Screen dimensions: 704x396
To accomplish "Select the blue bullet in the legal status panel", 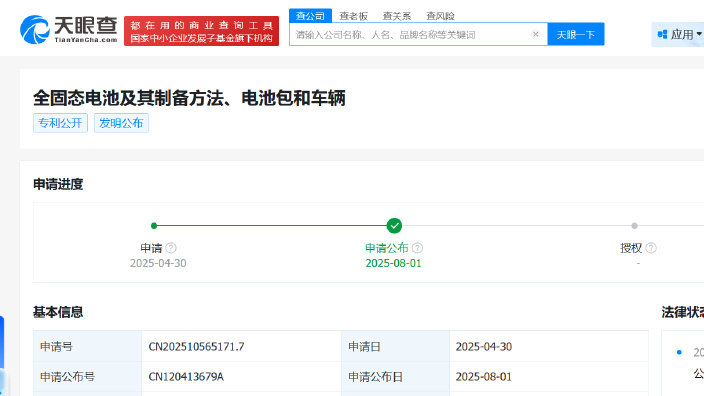I will click(679, 352).
